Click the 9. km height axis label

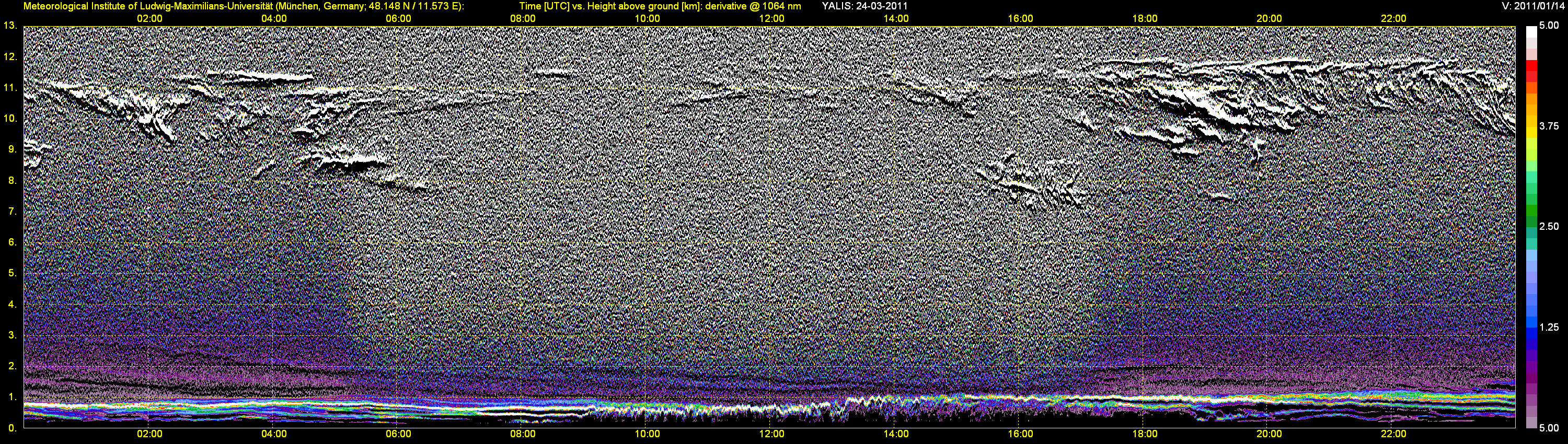(11, 149)
